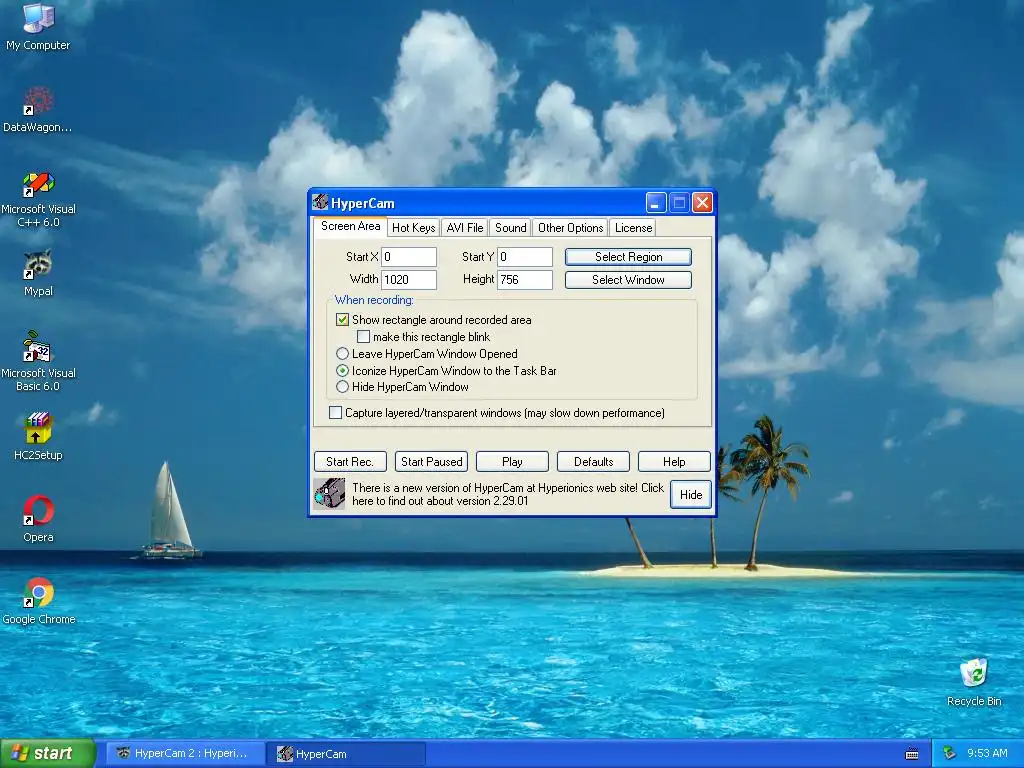Open the on-screen keyboard tray icon
The height and width of the screenshot is (768, 1024).
(x=912, y=754)
